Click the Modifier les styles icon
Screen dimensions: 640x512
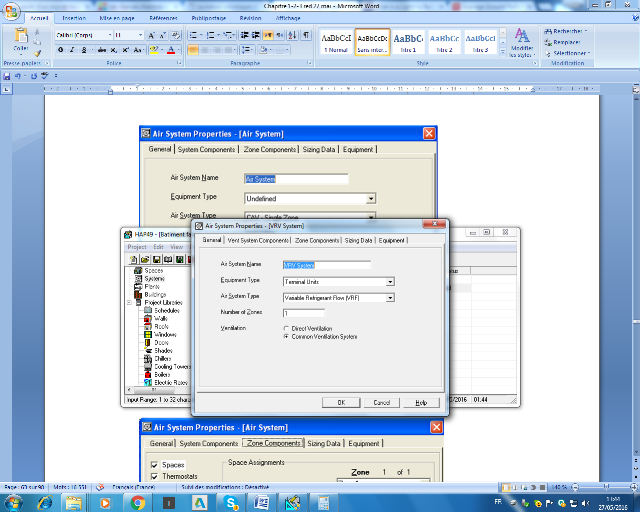pyautogui.click(x=522, y=42)
